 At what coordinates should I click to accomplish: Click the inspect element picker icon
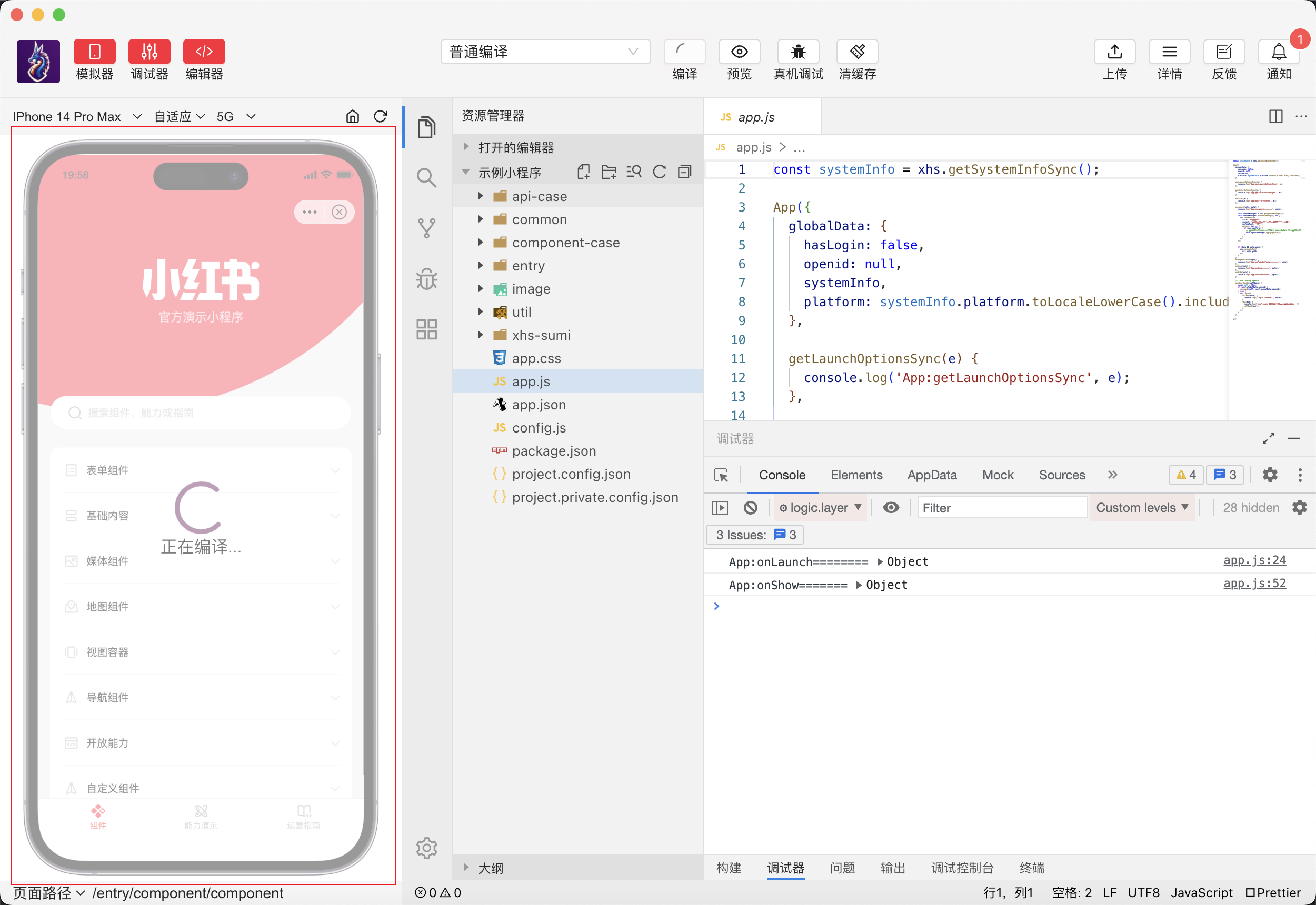pos(721,475)
